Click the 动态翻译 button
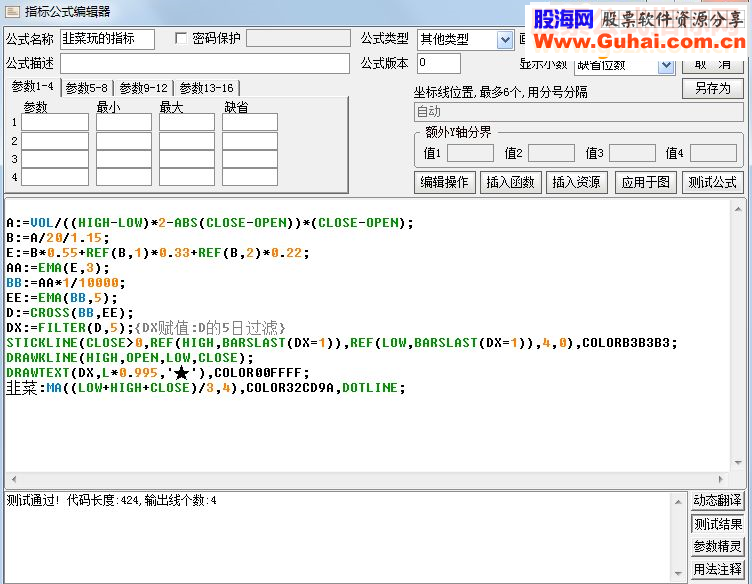The height and width of the screenshot is (584, 752). pyautogui.click(x=717, y=501)
